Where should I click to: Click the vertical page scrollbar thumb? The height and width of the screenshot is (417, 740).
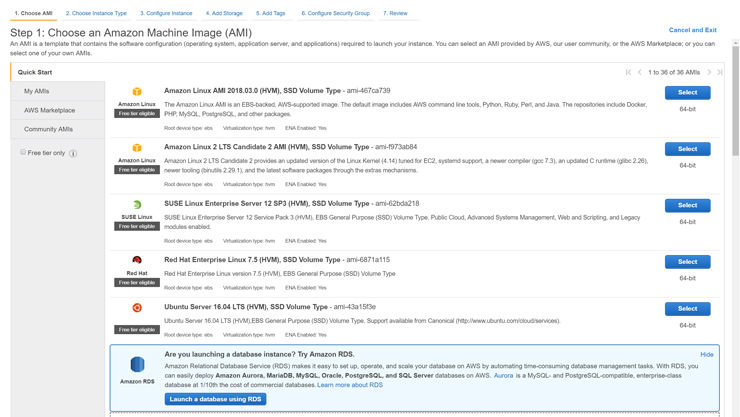(x=735, y=100)
